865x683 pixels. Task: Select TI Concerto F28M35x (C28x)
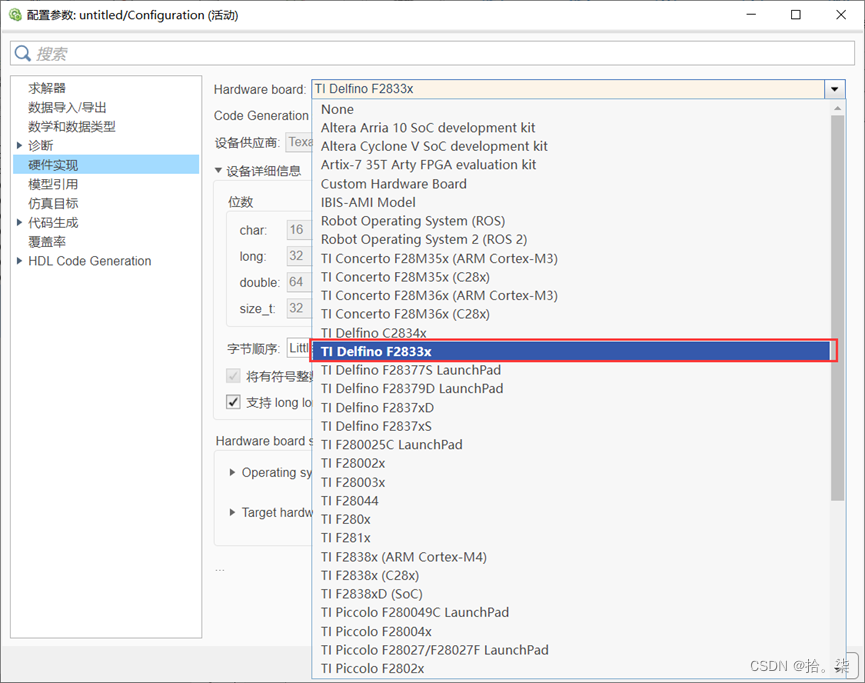[x=572, y=277]
